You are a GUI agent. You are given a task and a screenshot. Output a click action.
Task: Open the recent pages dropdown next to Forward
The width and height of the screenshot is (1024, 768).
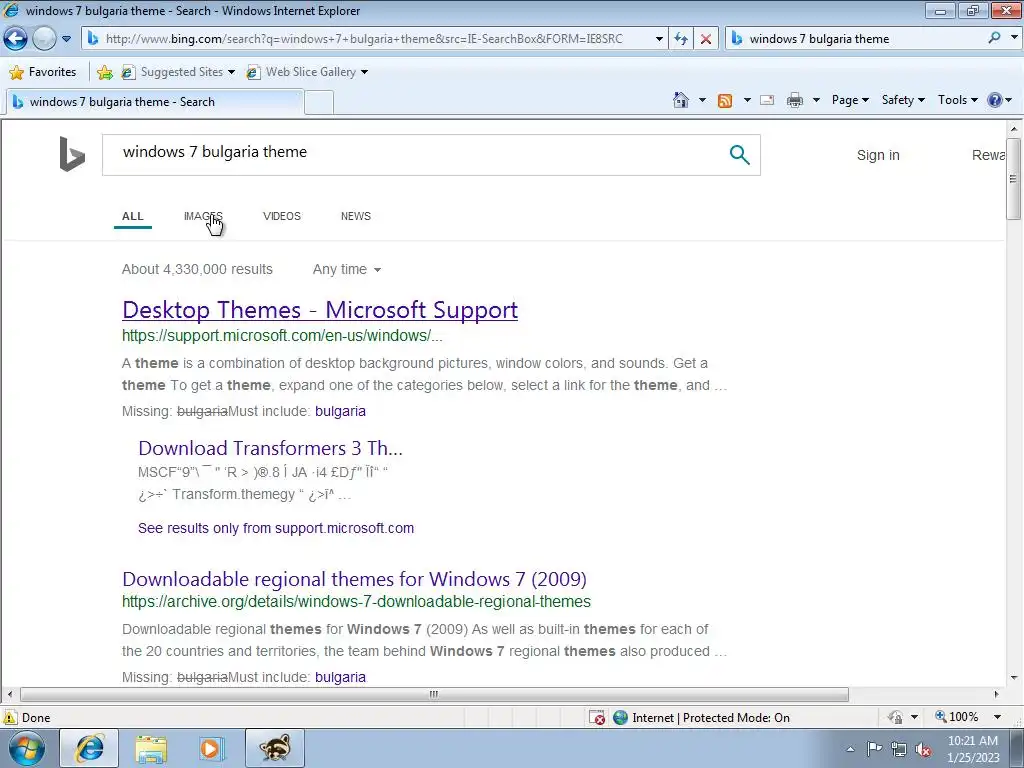[66, 39]
